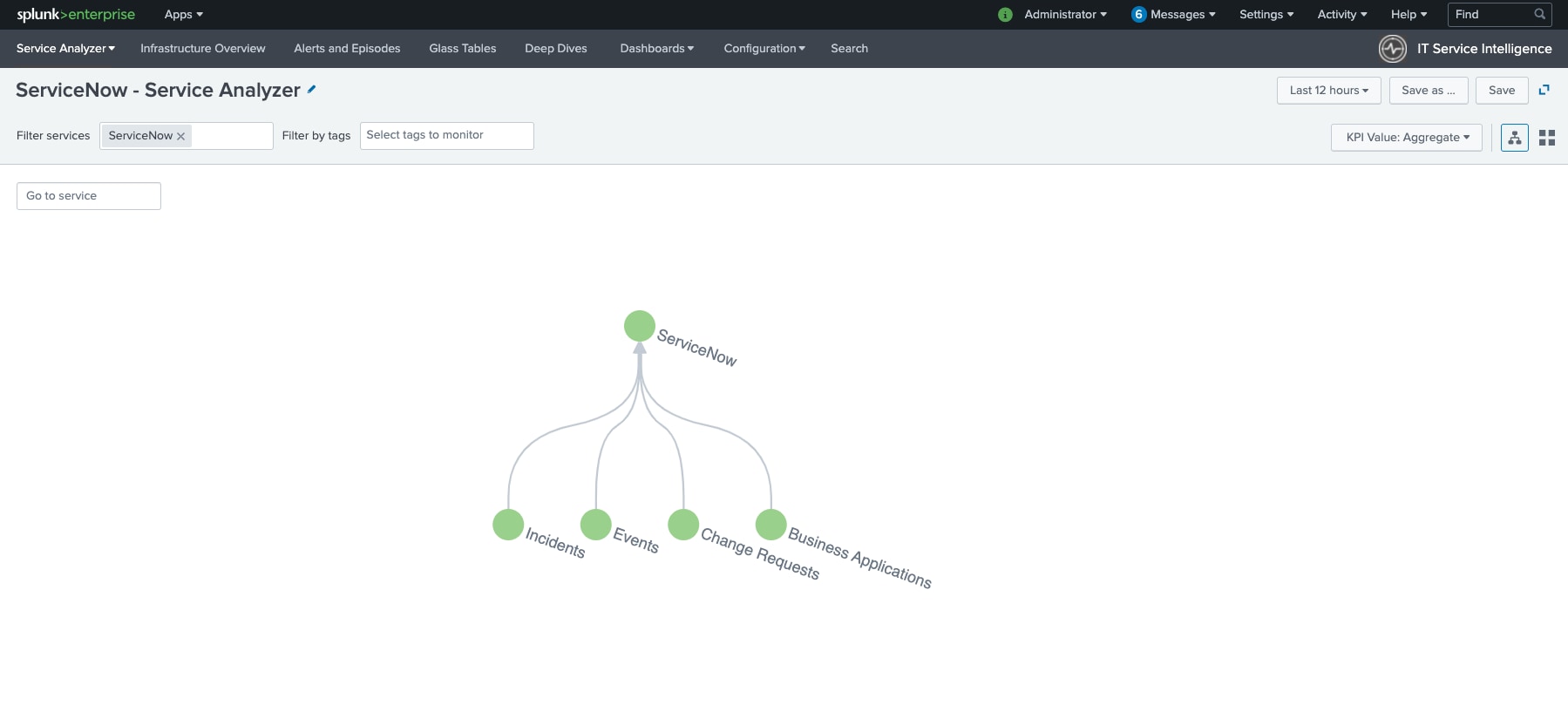The height and width of the screenshot is (712, 1568).
Task: Click the ServiceNow - Service Analyzer title
Action: click(x=158, y=90)
